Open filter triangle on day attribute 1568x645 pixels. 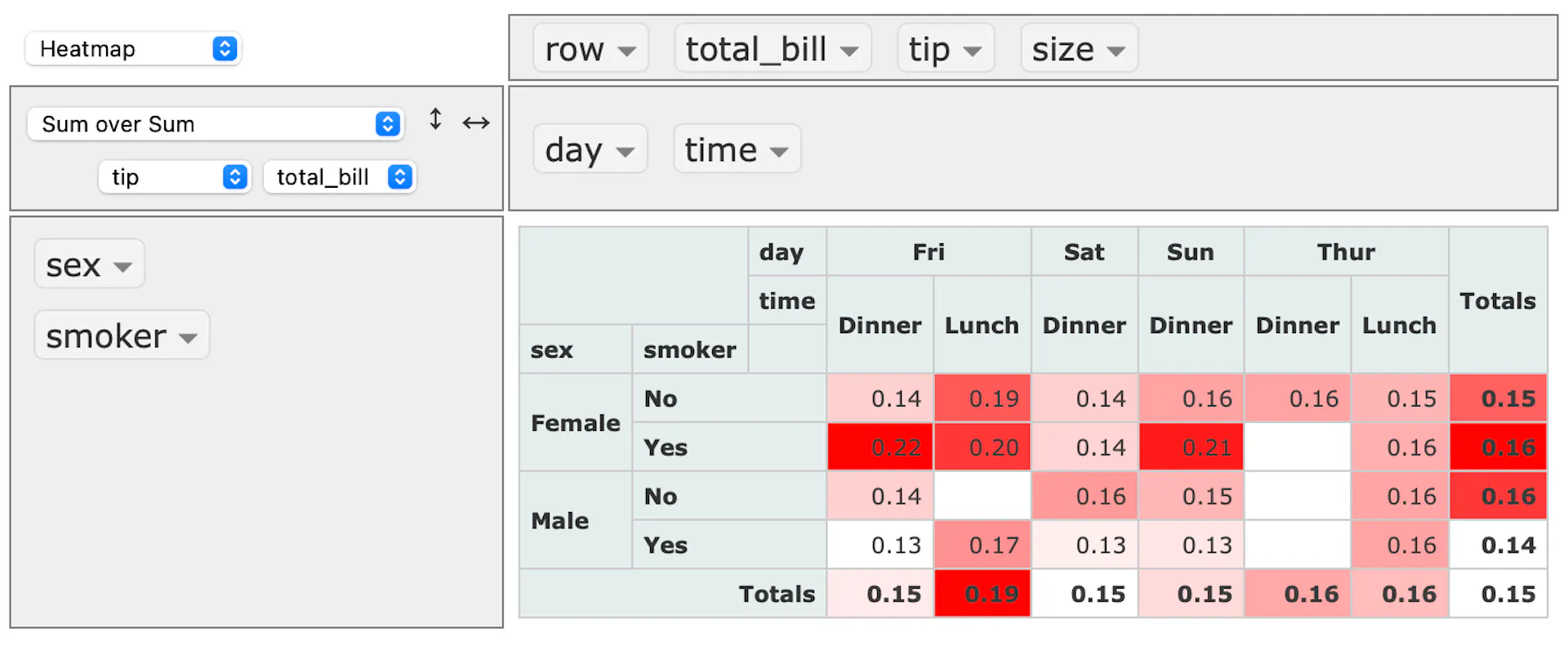[x=626, y=152]
